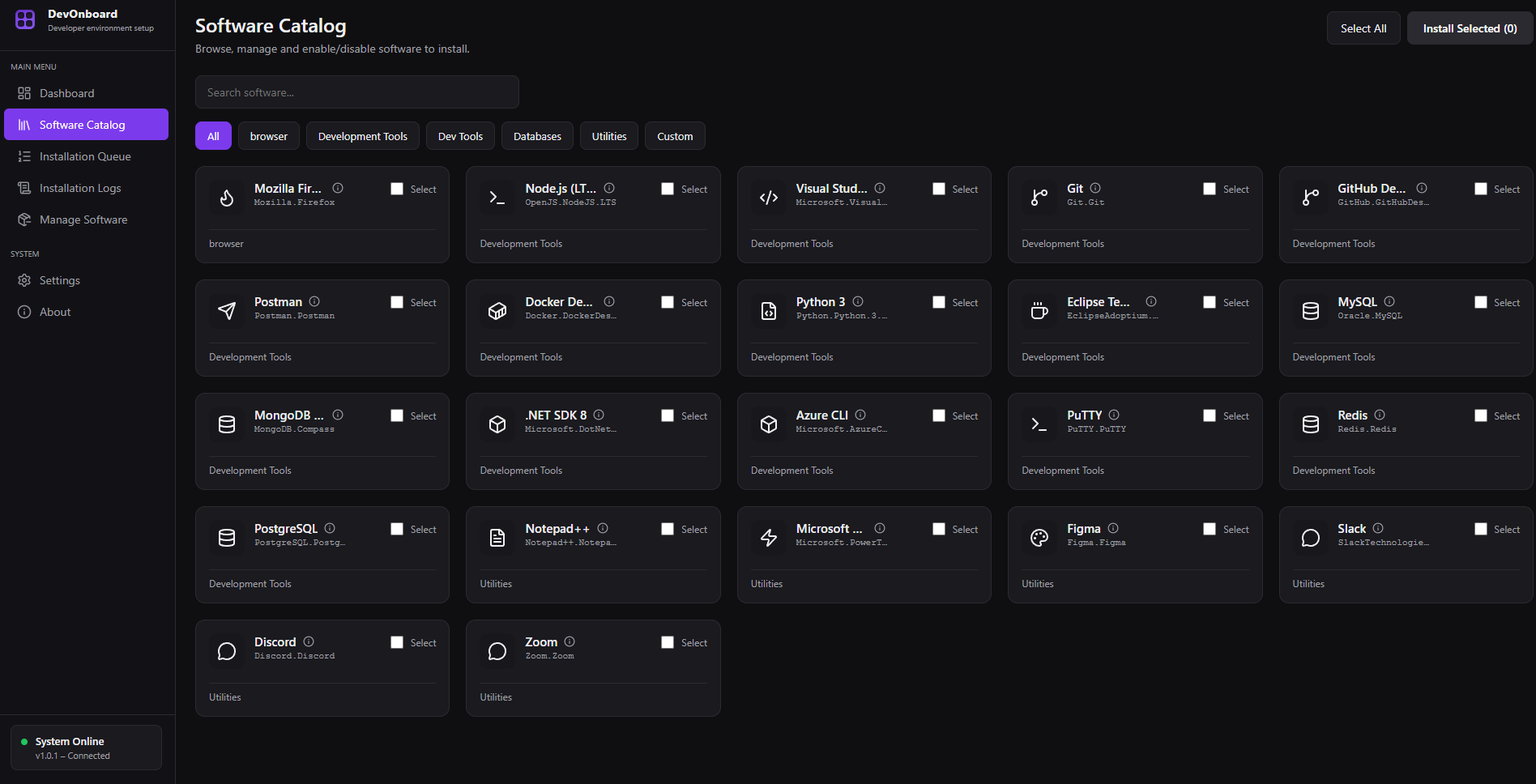The height and width of the screenshot is (784, 1536).
Task: Click info icon beside Redis
Action: [x=1380, y=415]
